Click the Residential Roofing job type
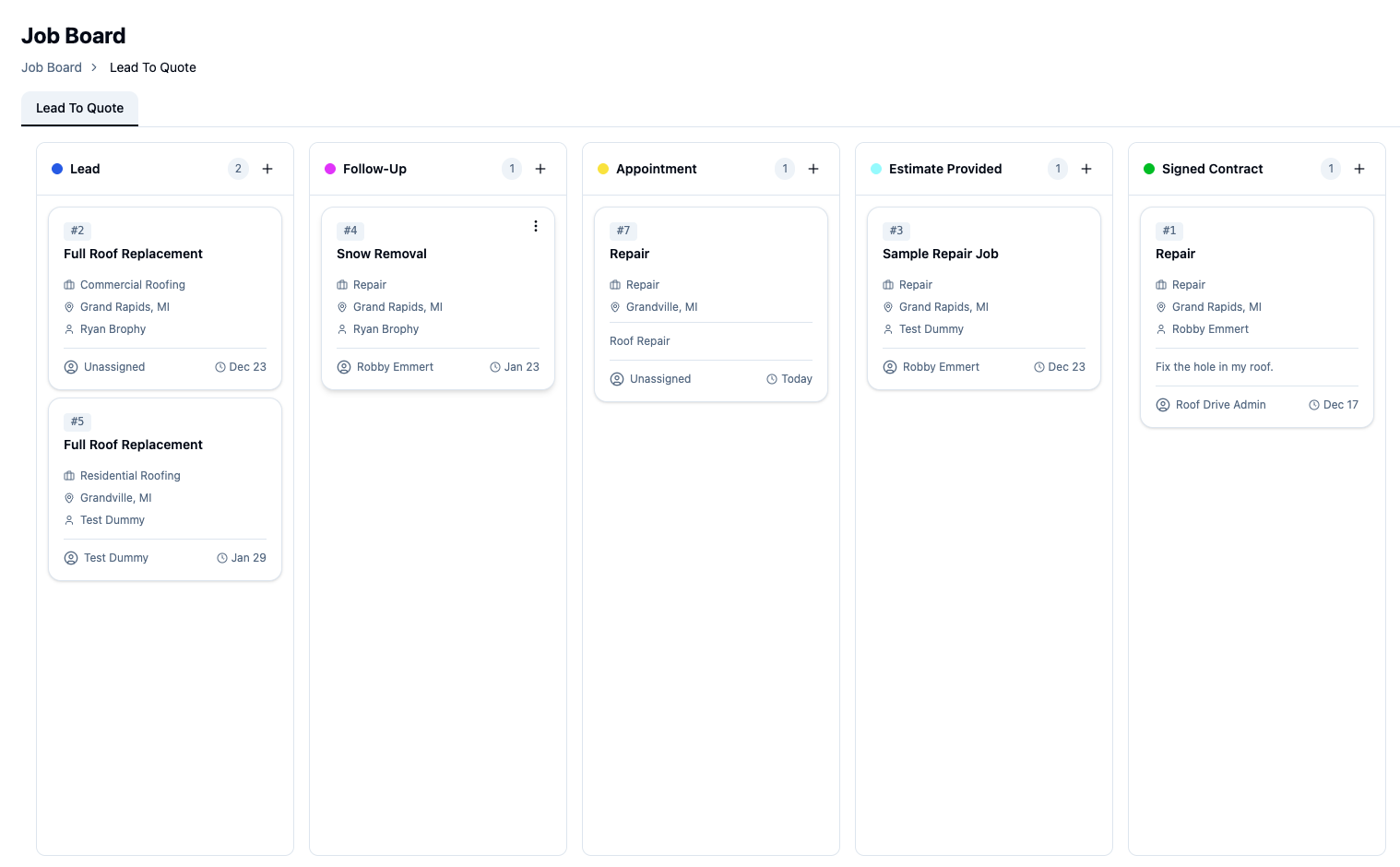The width and height of the screenshot is (1400, 867). point(130,476)
